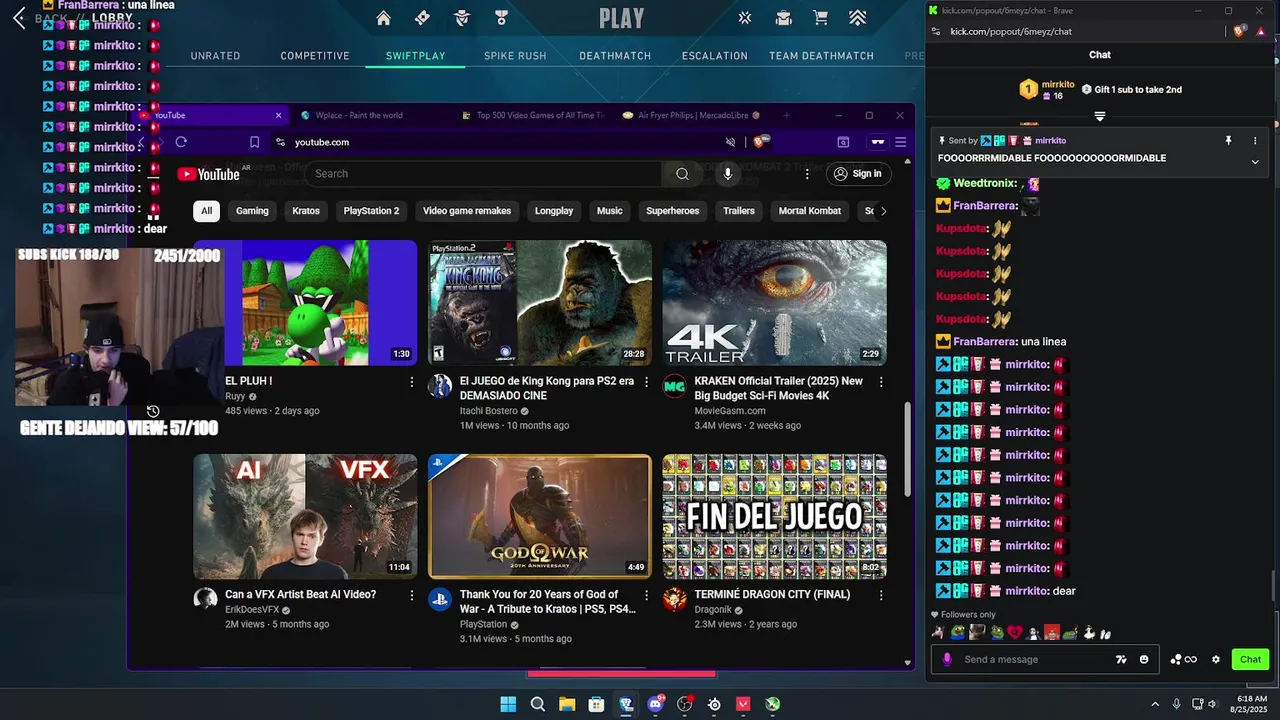Viewport: 1280px width, 720px height.
Task: Open chat settings gear icon
Action: [1216, 660]
